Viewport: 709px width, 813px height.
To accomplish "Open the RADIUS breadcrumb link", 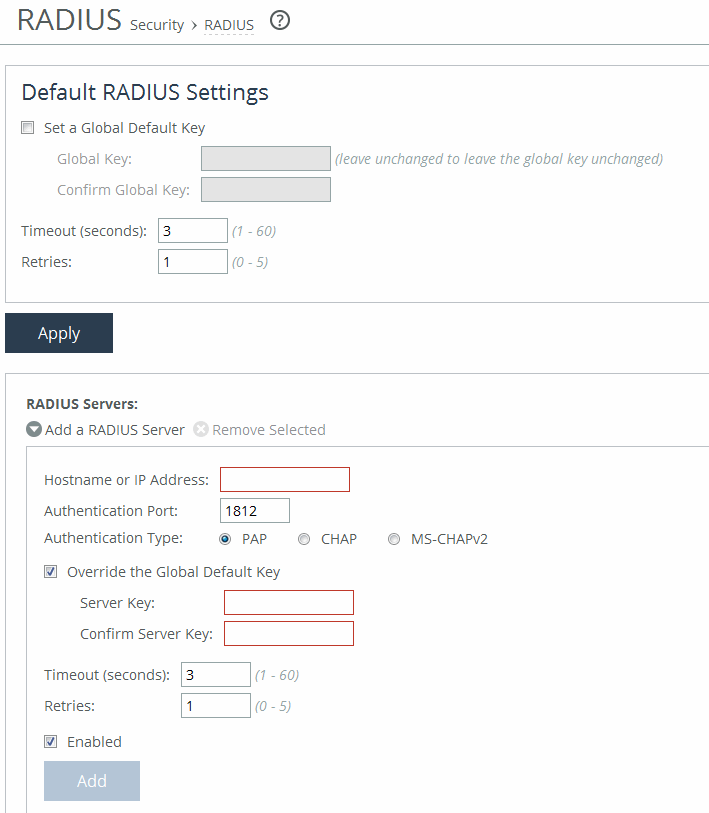I will (229, 25).
